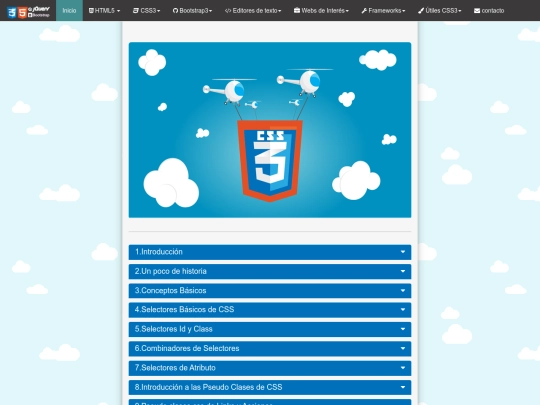
Task: Click the GitHub icon beside Bootstrap3
Action: pos(175,11)
